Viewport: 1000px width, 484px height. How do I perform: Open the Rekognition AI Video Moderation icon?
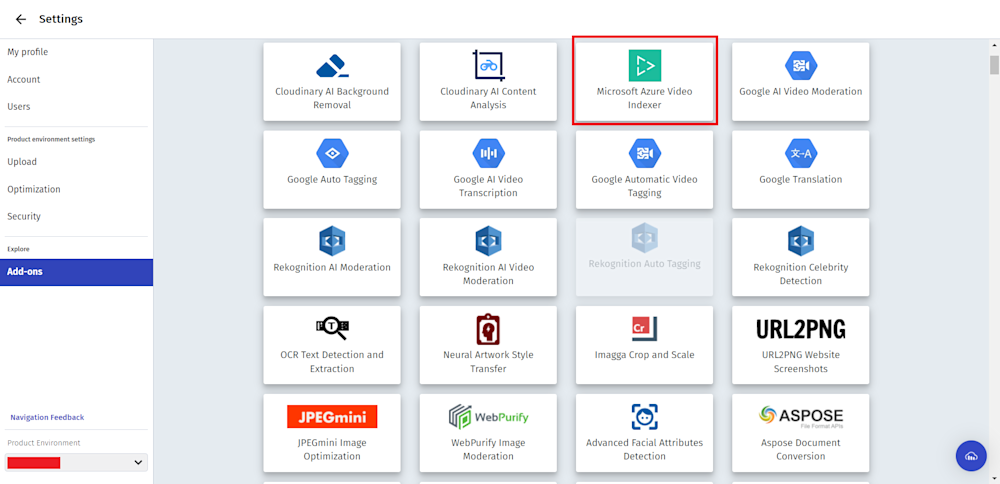[x=489, y=241]
